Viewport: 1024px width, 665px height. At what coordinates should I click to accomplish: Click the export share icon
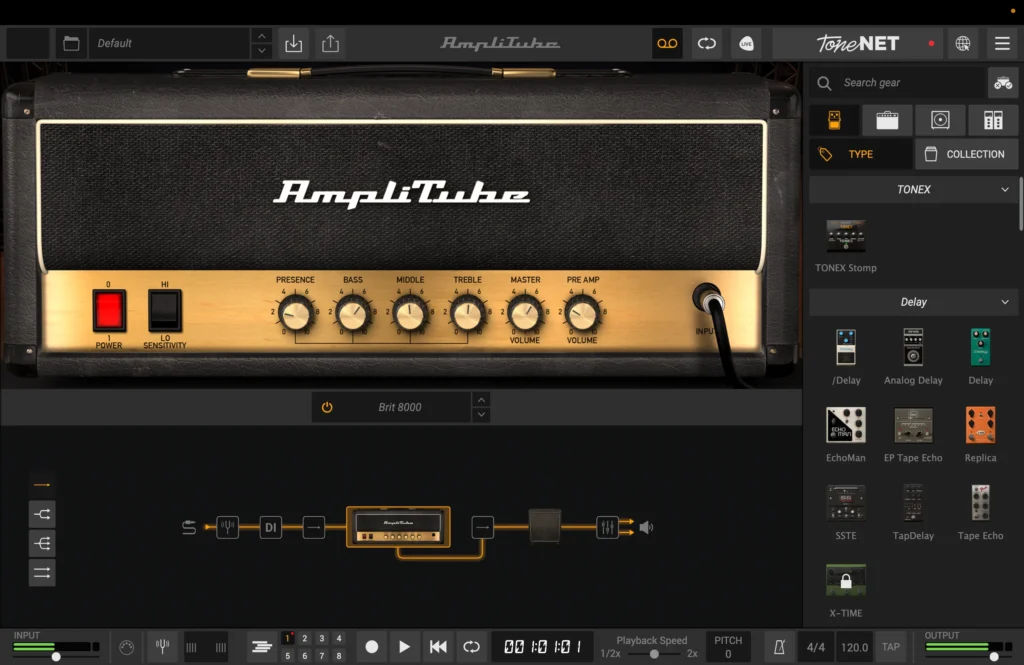click(x=330, y=44)
